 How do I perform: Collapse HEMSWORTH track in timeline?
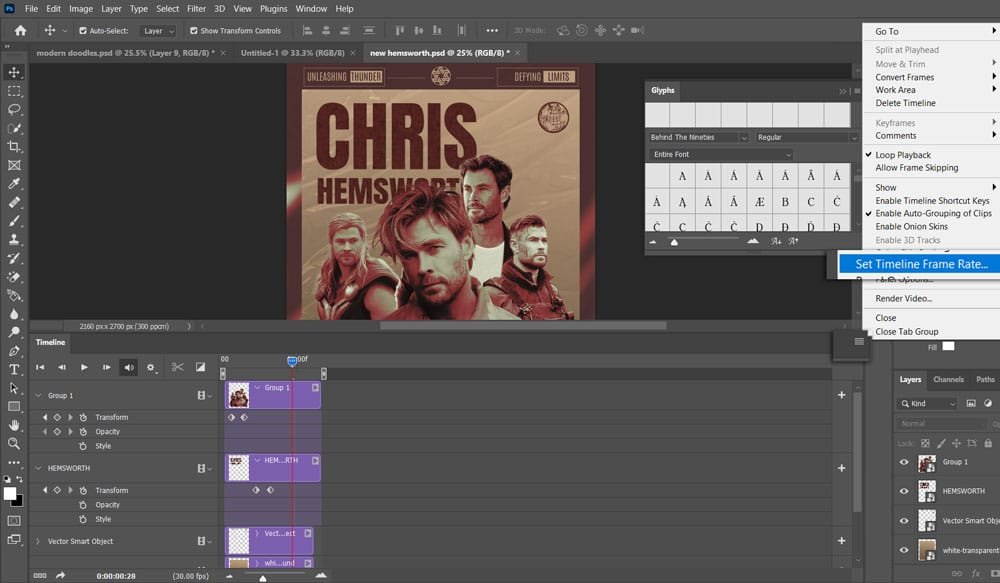[x=38, y=468]
